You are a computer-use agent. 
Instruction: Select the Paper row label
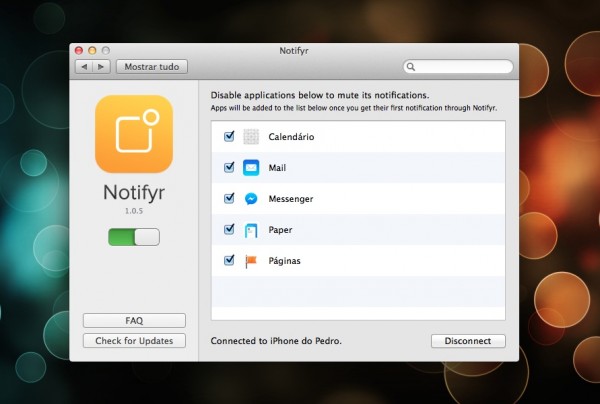280,230
